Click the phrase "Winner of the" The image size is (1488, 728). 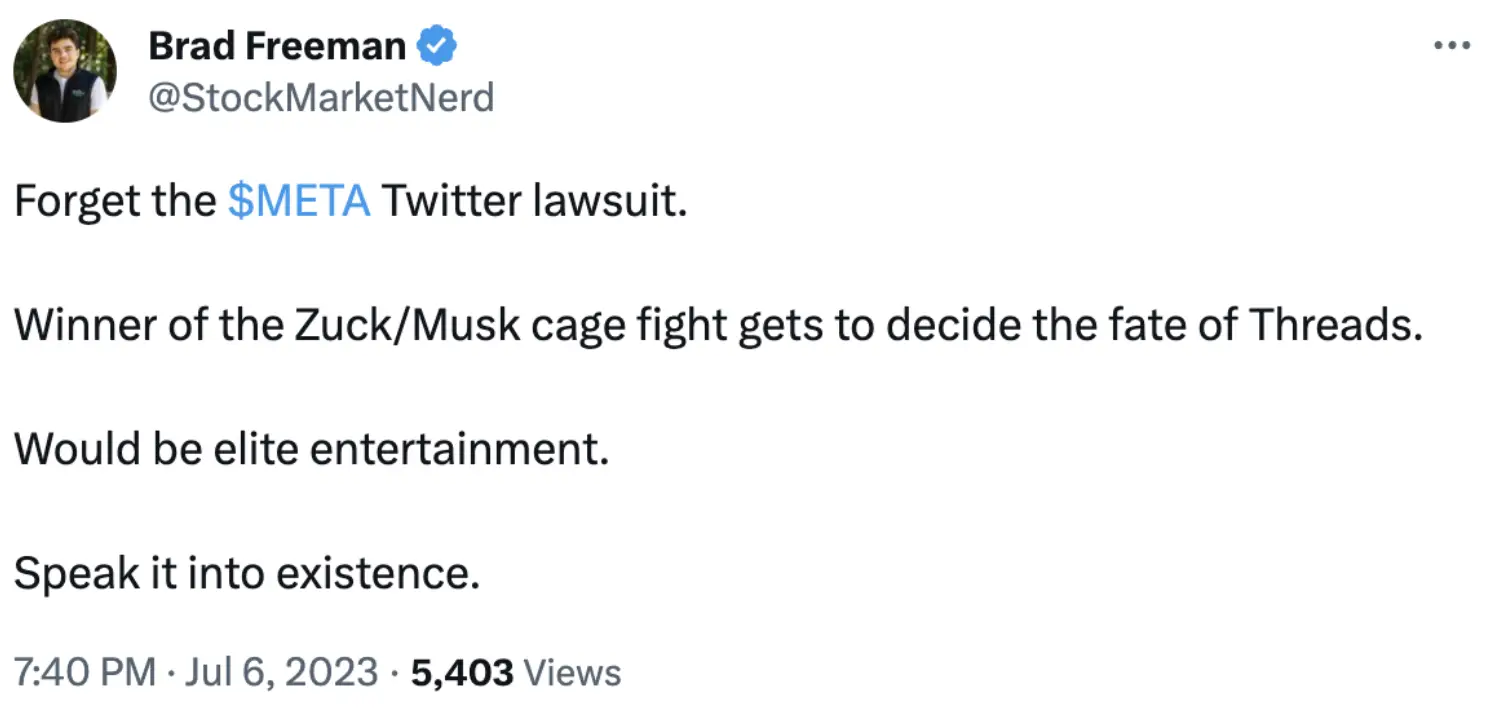(x=139, y=326)
